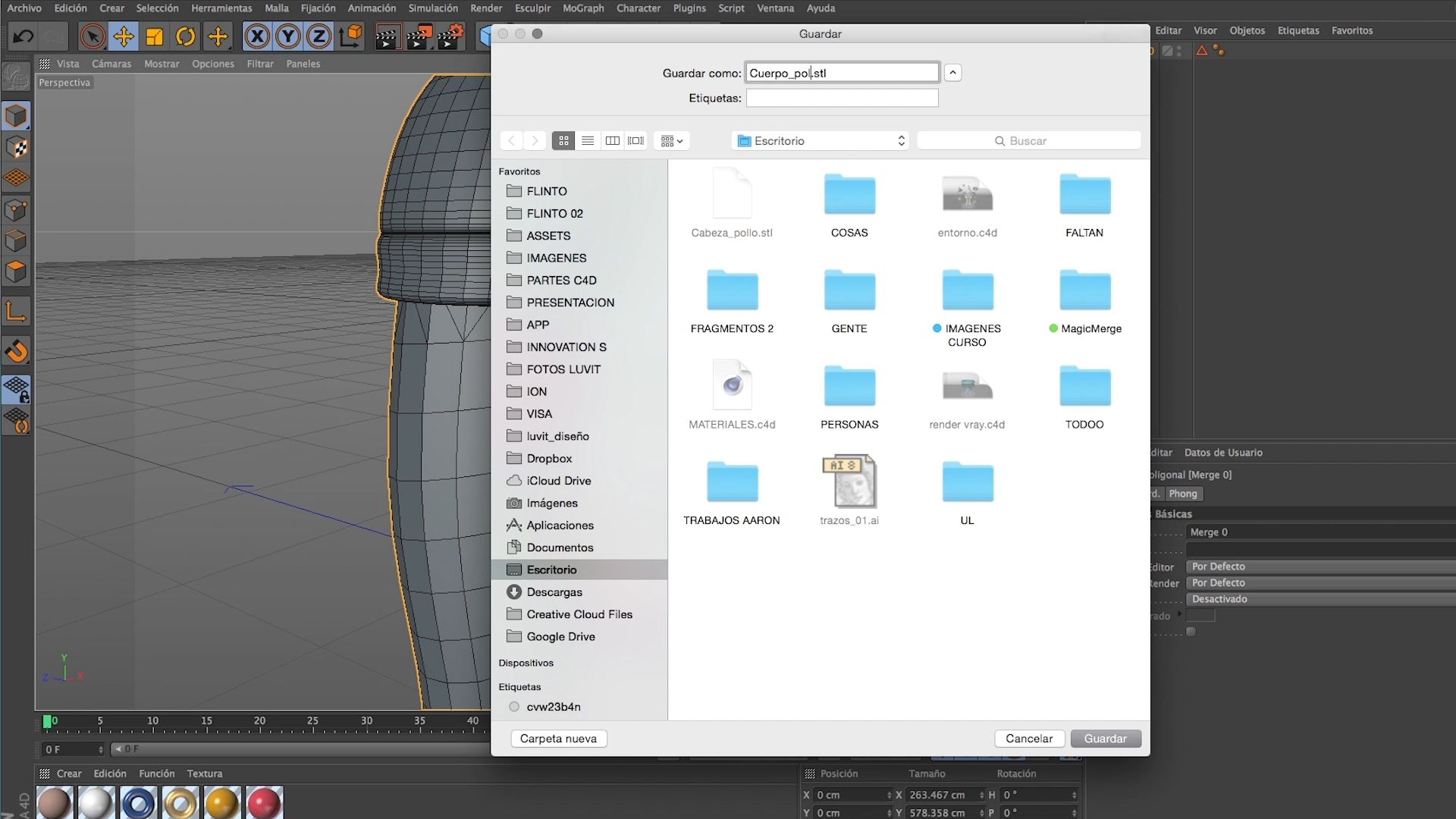This screenshot has height=819, width=1456.
Task: Click the Guardar button
Action: (1105, 739)
